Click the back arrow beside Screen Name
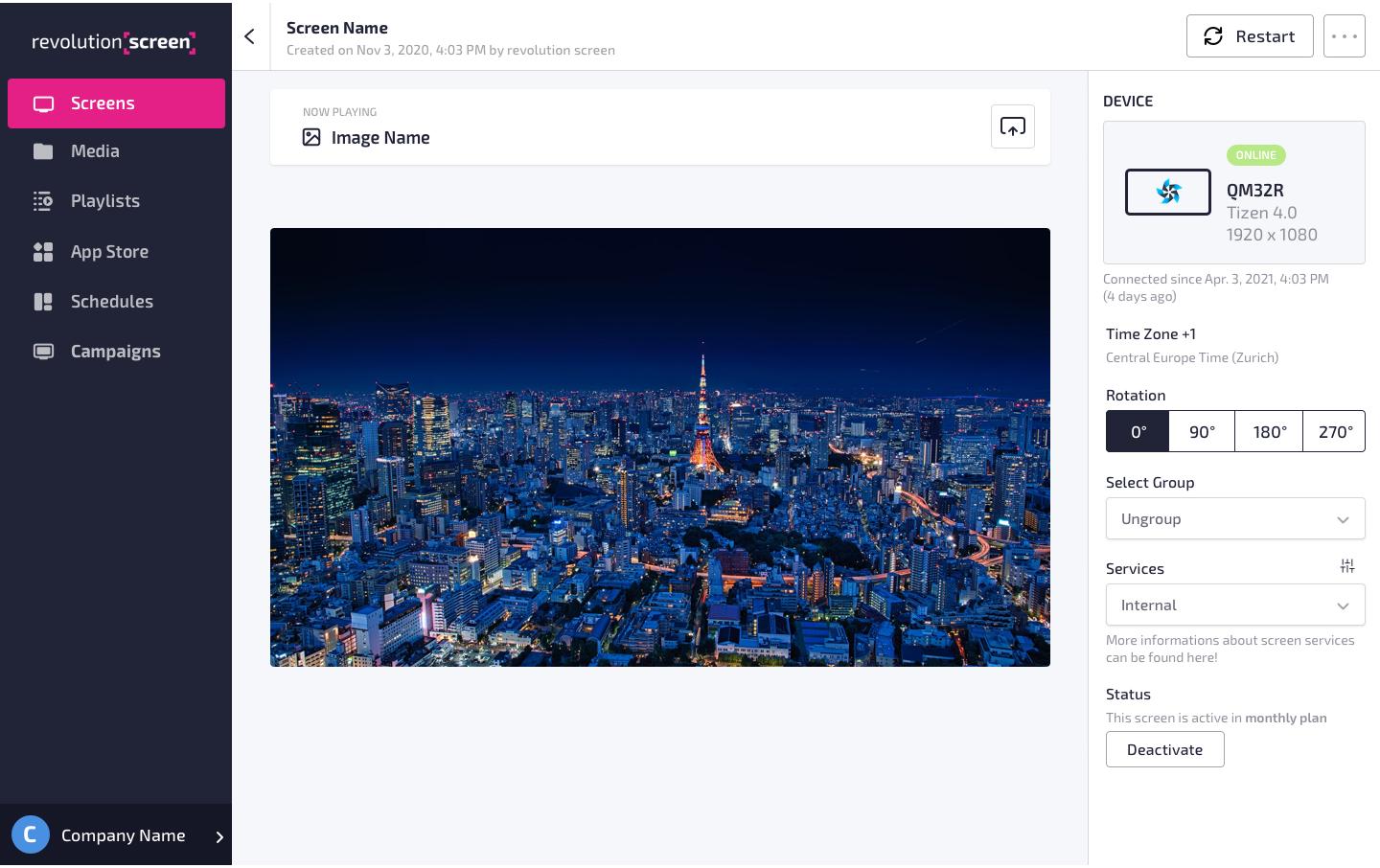The image size is (1380, 868). coord(249,36)
